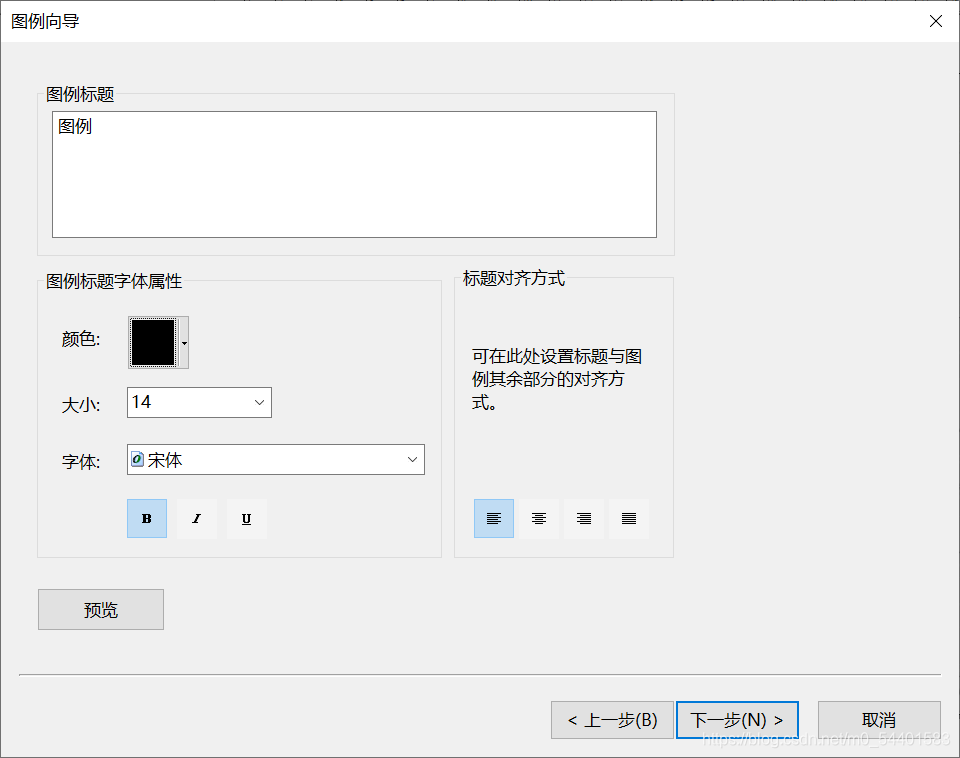Click the alignment description text 可在此处设置标题
This screenshot has width=960, height=758.
(557, 379)
